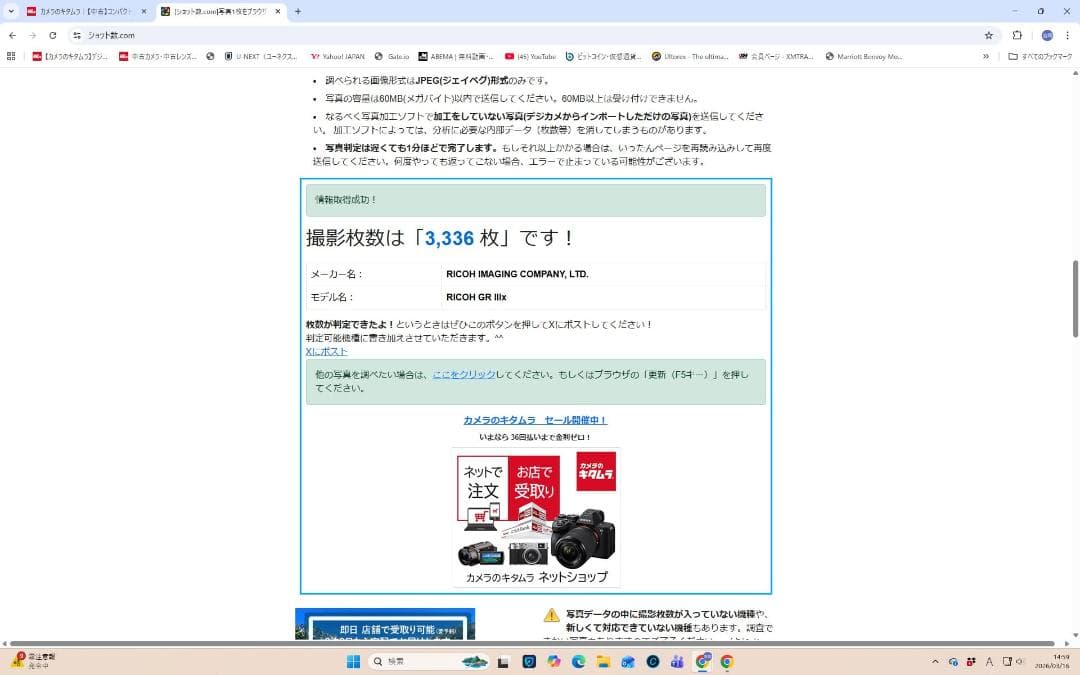Show hidden bookmarks with the chevron
Image resolution: width=1080 pixels, height=675 pixels.
click(986, 56)
